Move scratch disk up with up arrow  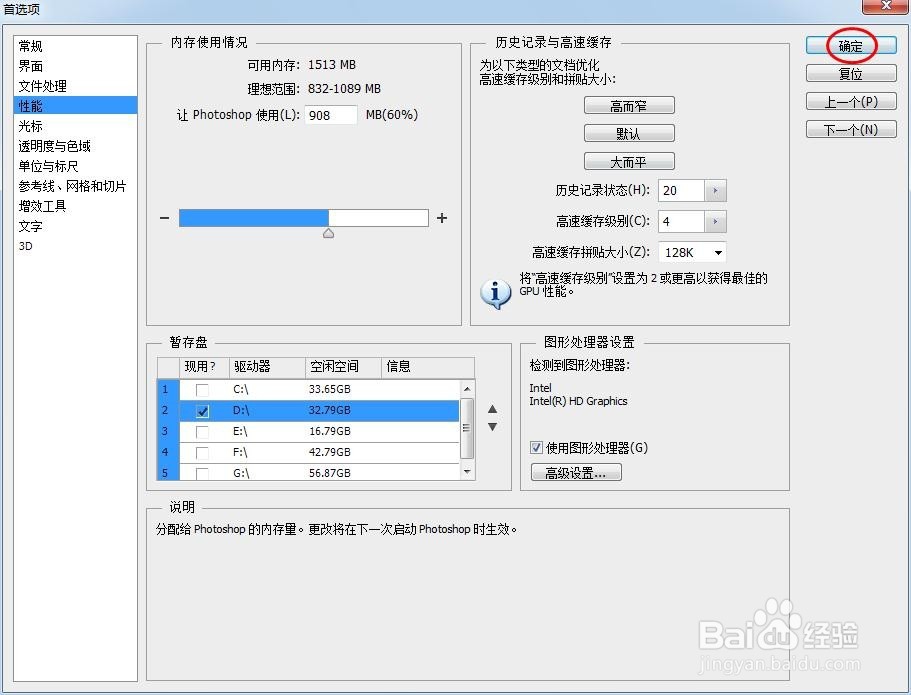tap(493, 409)
